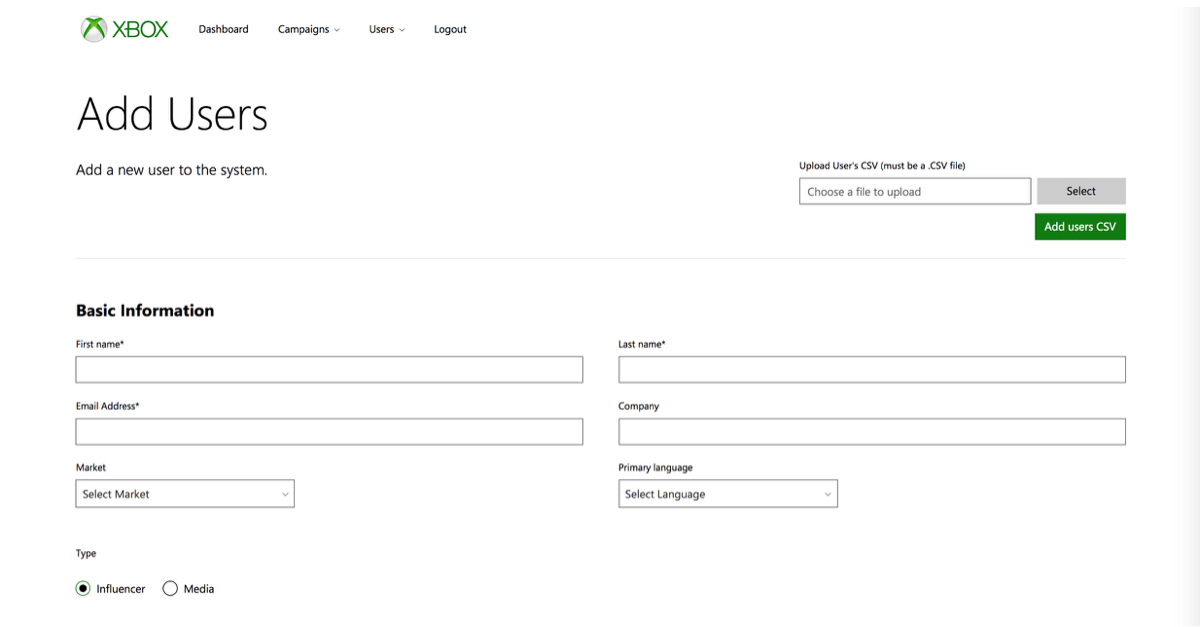1200x627 pixels.
Task: Click into the Company text field
Action: pos(871,432)
